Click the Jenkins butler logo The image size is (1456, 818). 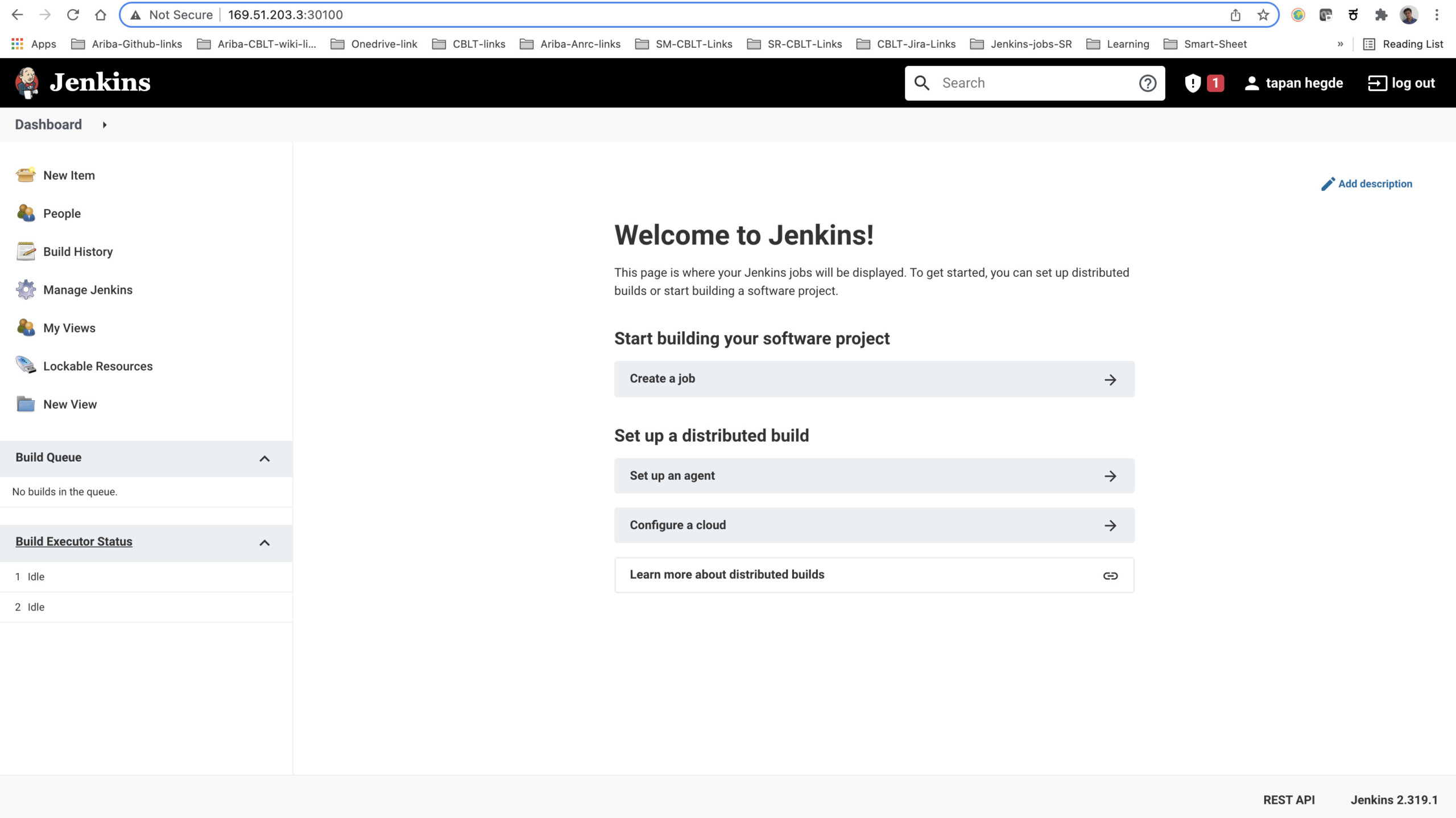click(x=27, y=83)
